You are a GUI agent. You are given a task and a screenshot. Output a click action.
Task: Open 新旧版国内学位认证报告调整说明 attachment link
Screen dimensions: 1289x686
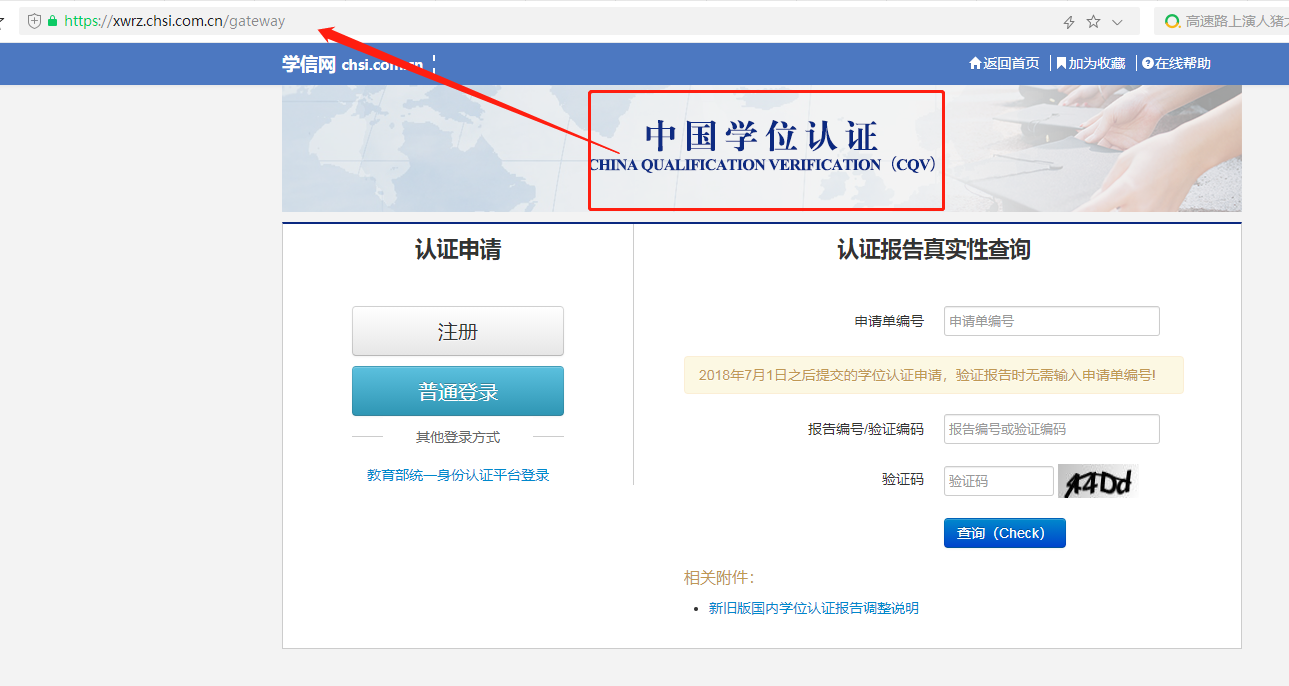813,608
